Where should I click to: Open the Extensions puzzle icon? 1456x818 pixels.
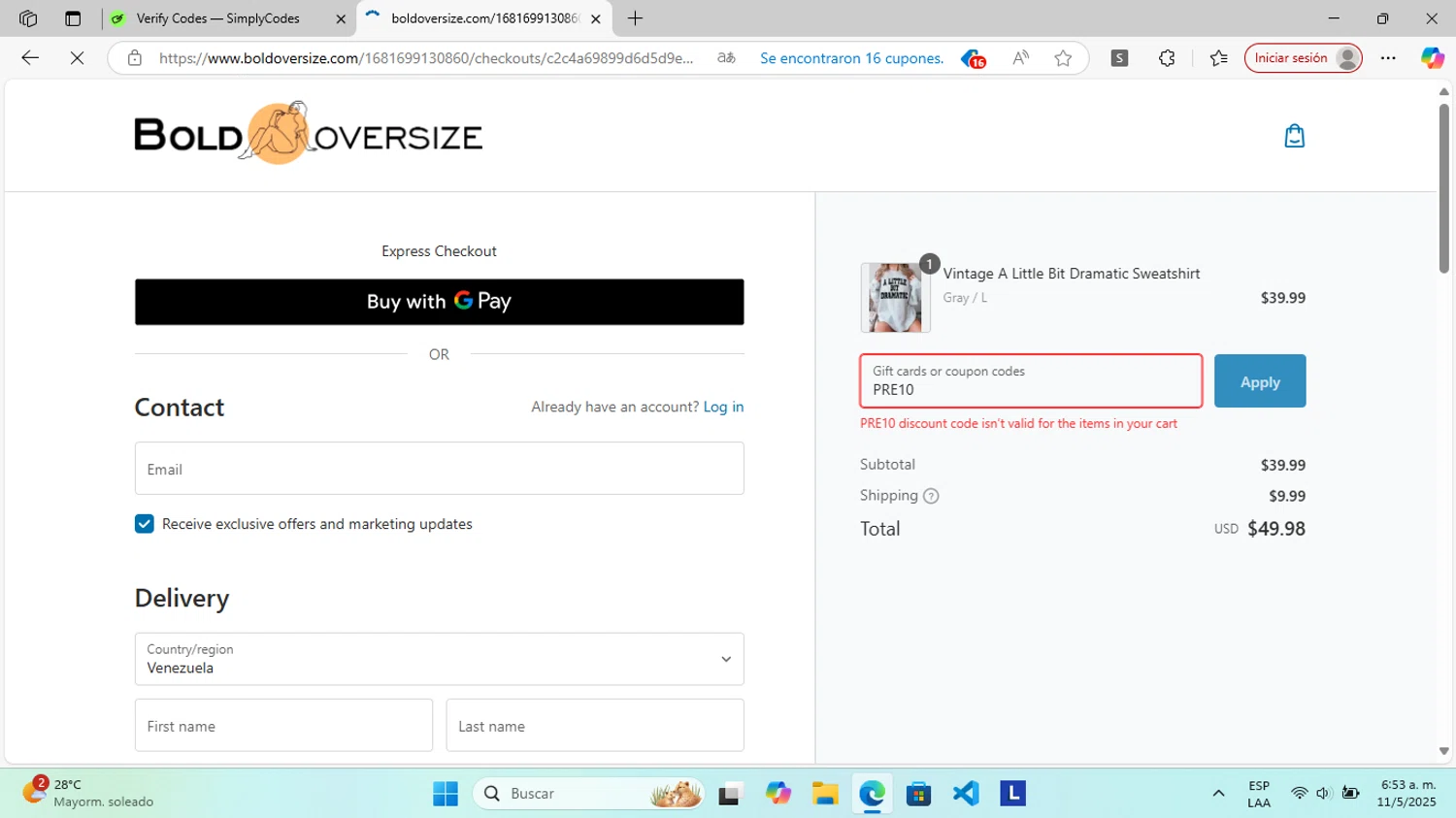[1167, 58]
